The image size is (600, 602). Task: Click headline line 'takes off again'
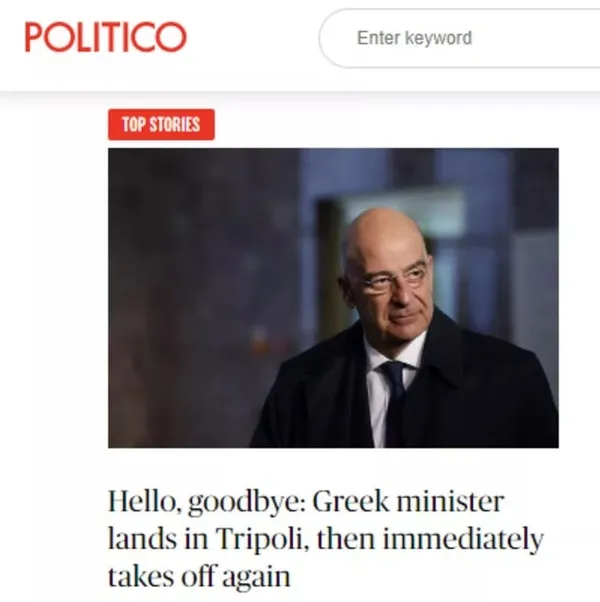(199, 577)
